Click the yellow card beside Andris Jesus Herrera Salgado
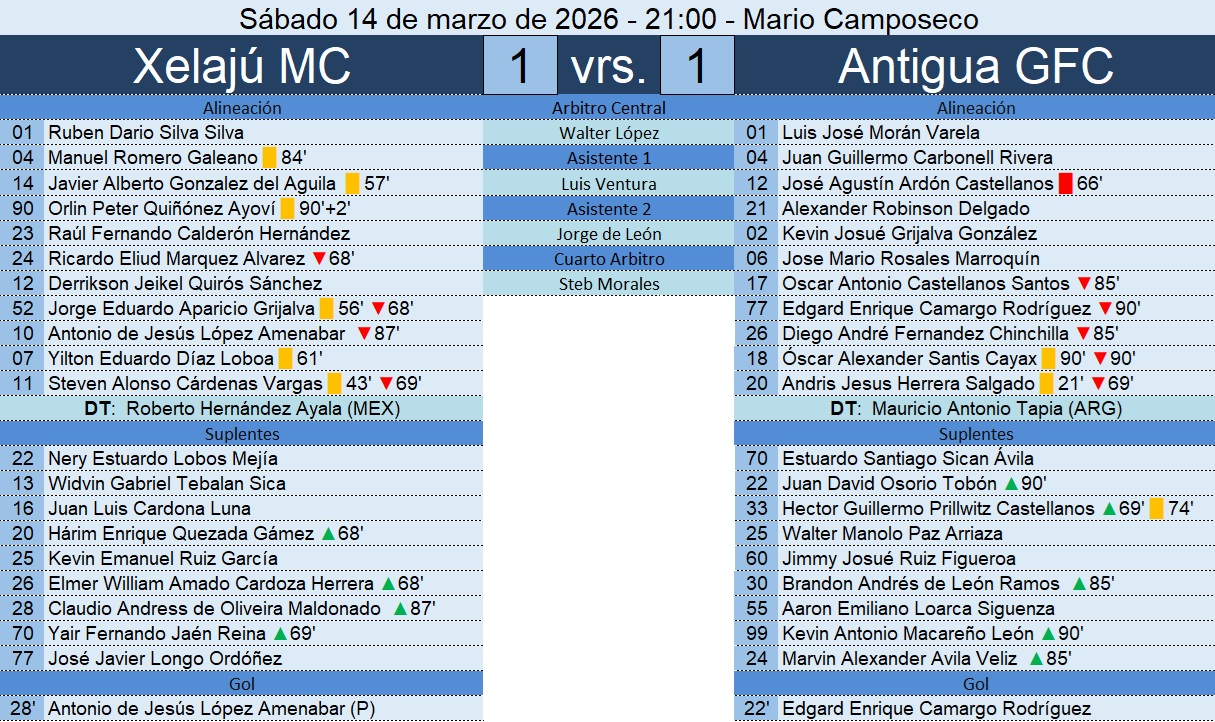This screenshot has width=1215, height=722. click(x=1048, y=384)
